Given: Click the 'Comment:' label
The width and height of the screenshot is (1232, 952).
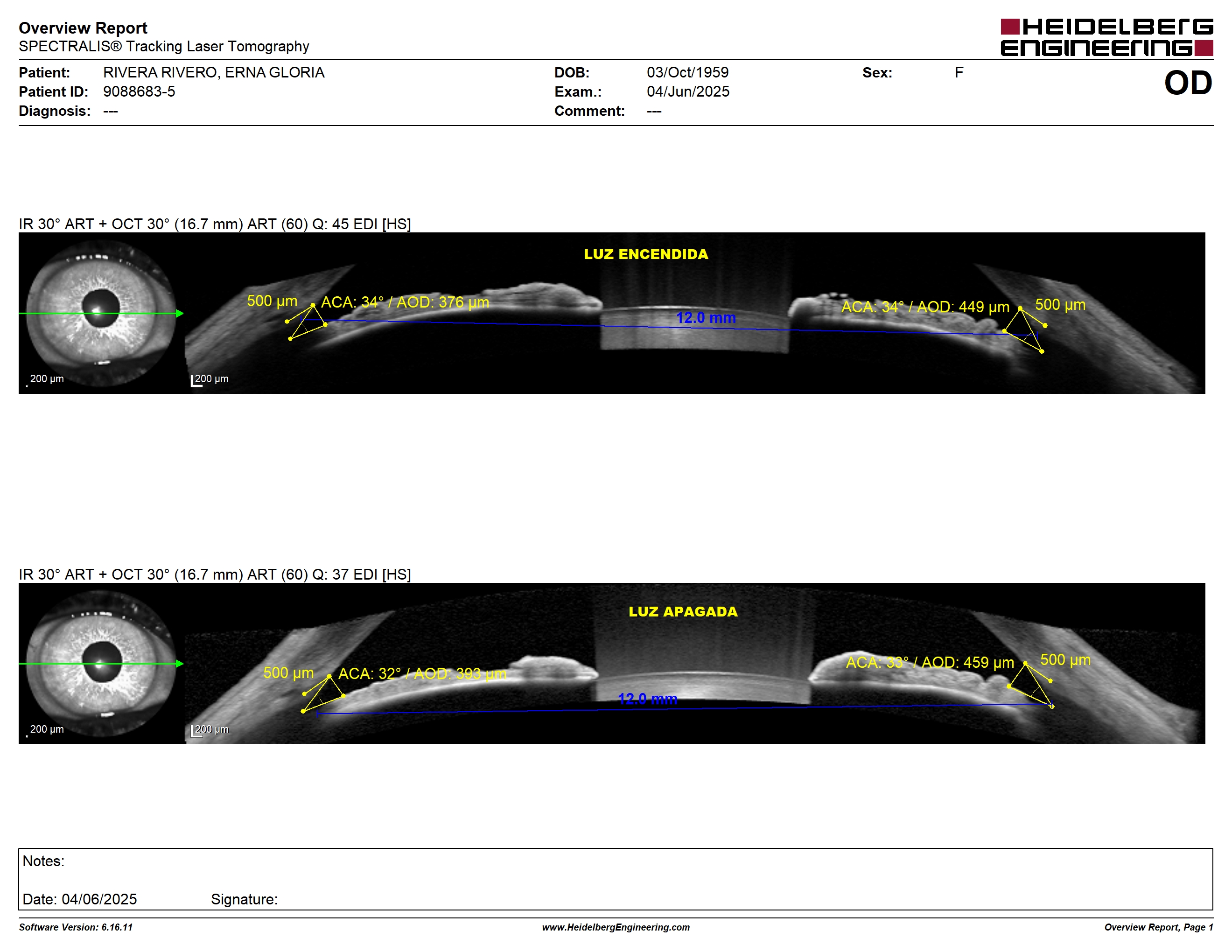Looking at the screenshot, I should [x=589, y=111].
